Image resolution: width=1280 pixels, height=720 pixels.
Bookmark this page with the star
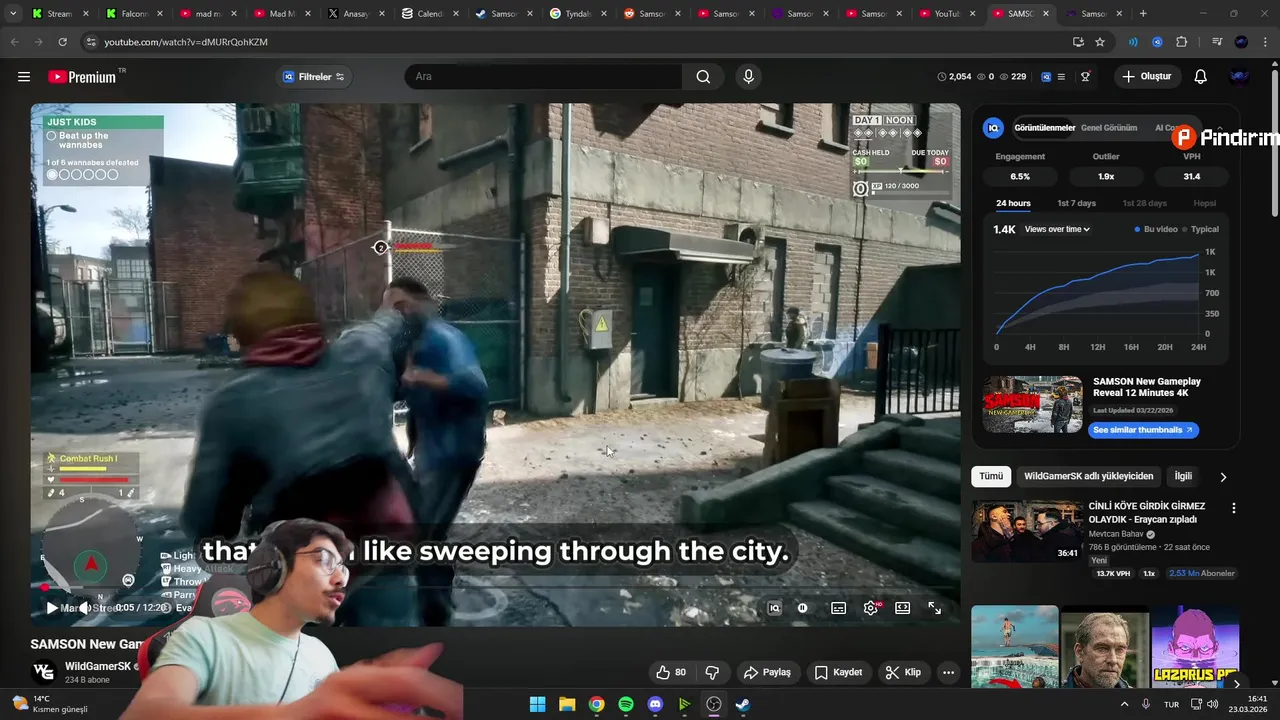point(1100,42)
